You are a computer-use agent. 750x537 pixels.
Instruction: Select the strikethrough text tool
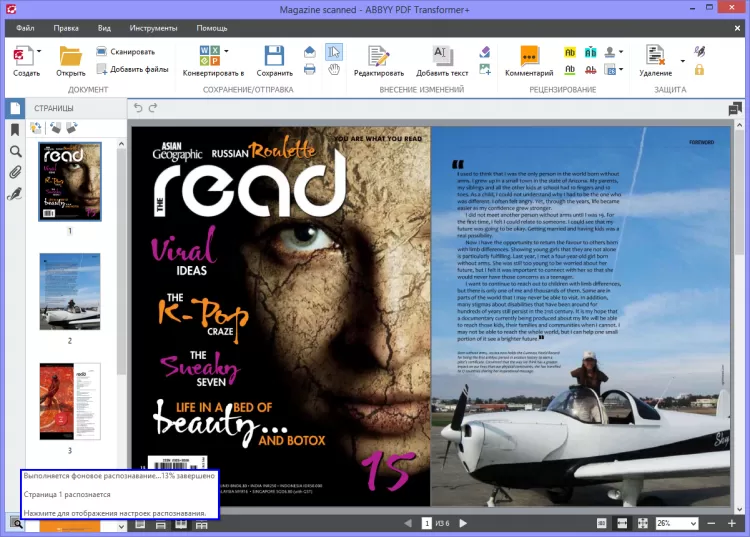(591, 70)
